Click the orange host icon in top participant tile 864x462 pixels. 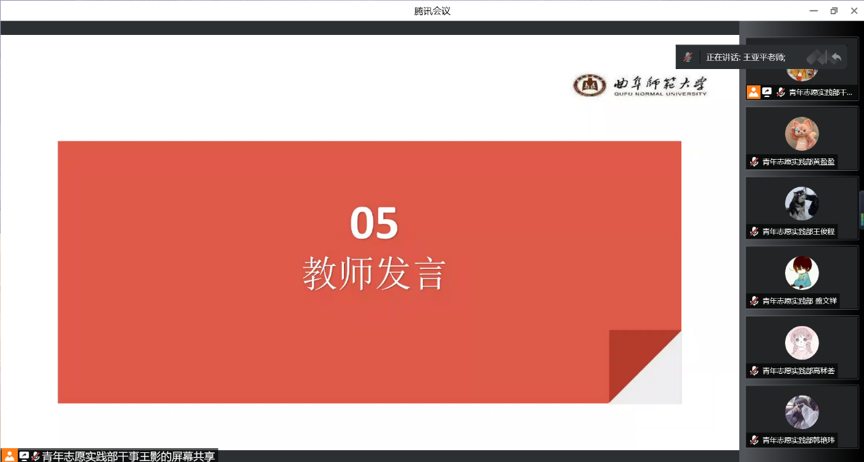click(x=754, y=92)
